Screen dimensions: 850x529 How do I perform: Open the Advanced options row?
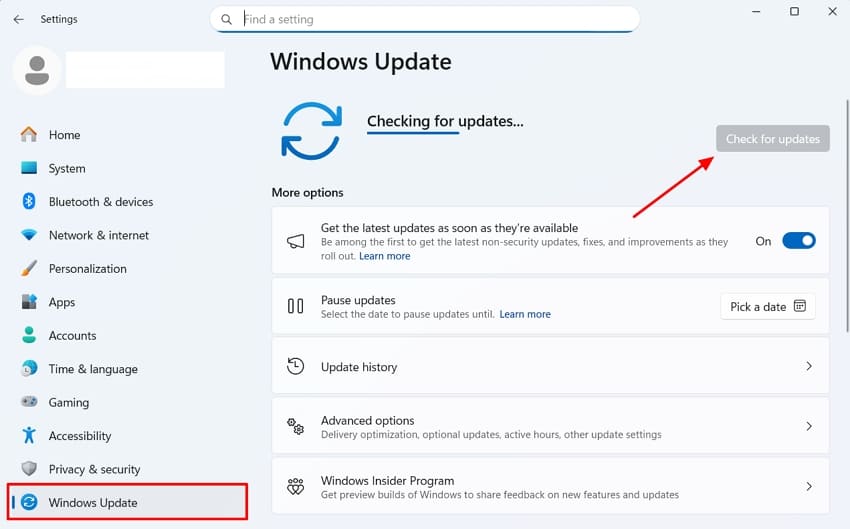click(x=550, y=427)
